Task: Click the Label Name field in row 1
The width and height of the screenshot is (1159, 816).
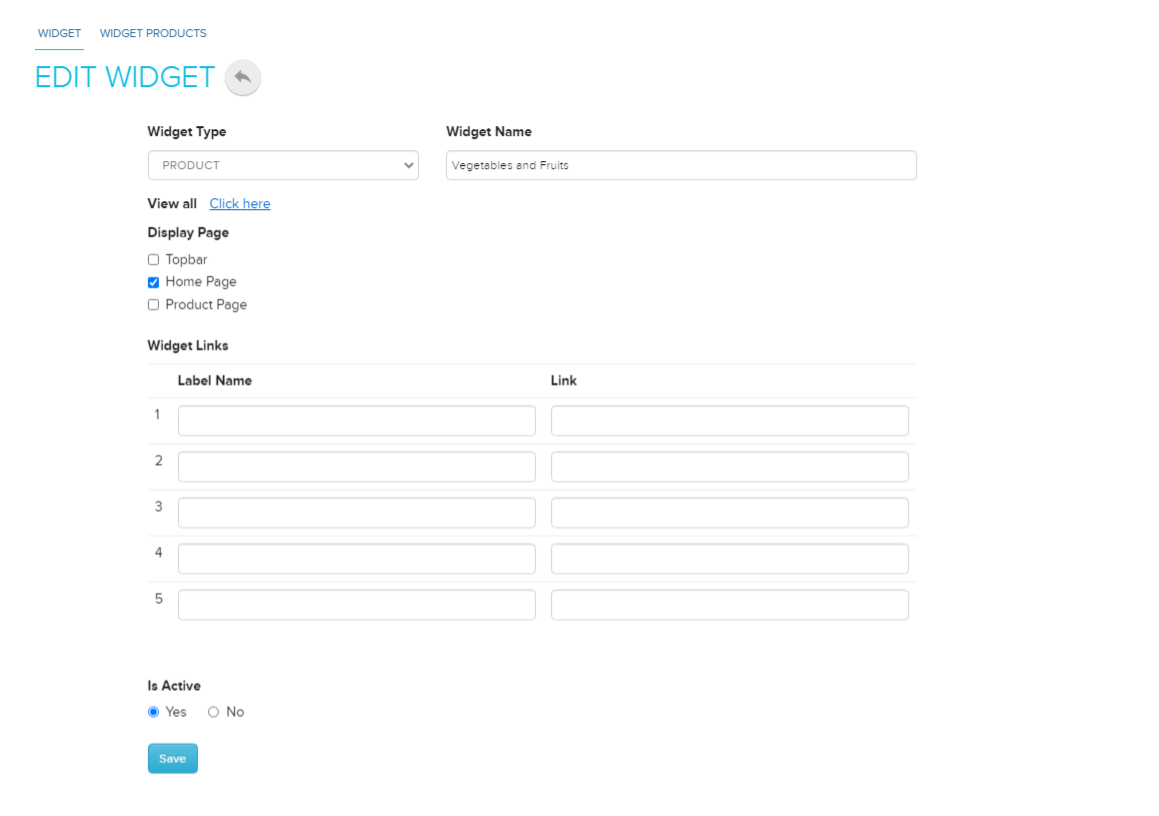Action: pos(356,421)
